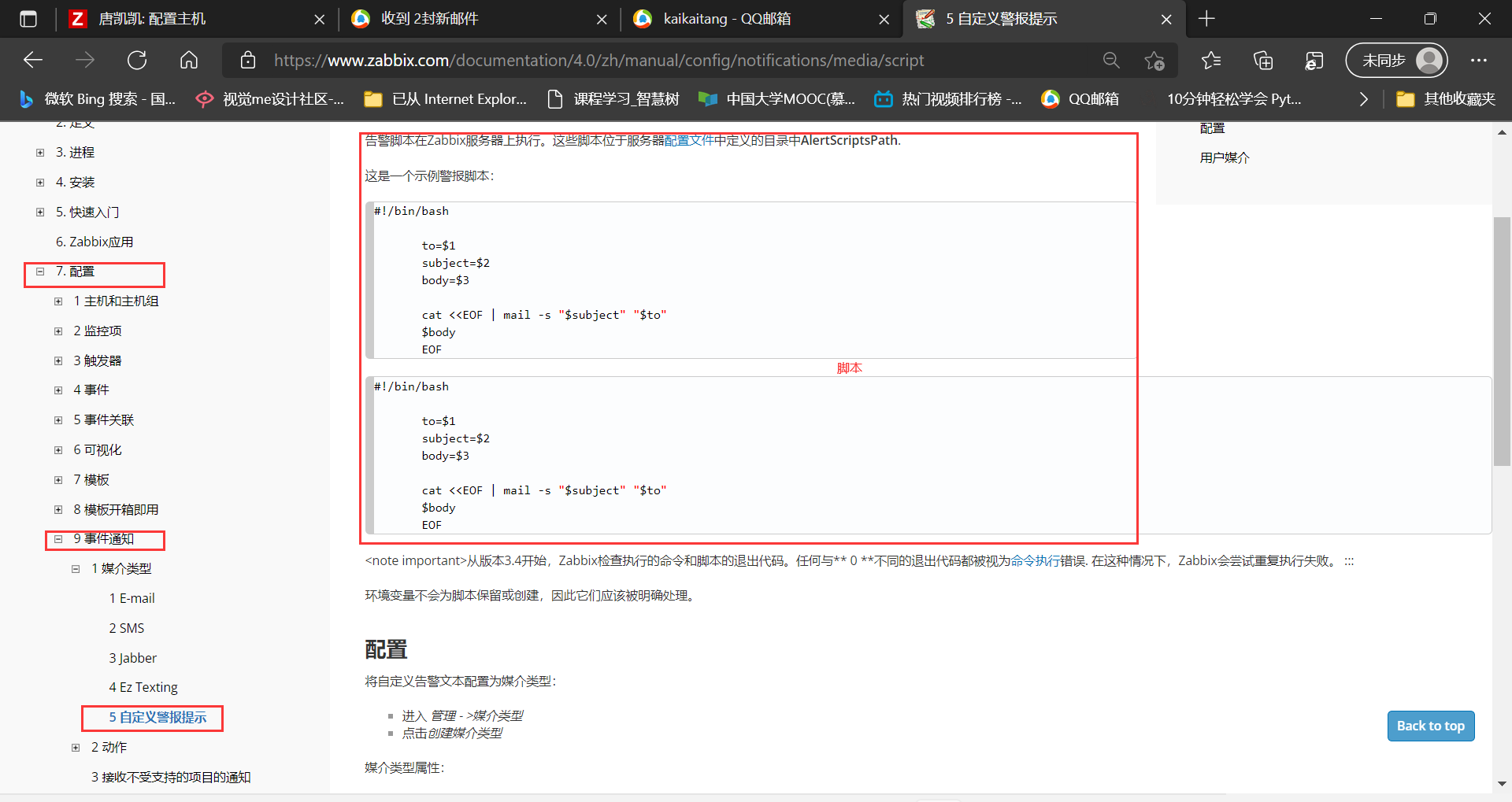Open 其他收藏夹 folder
The image size is (1512, 802).
pyautogui.click(x=1445, y=99)
